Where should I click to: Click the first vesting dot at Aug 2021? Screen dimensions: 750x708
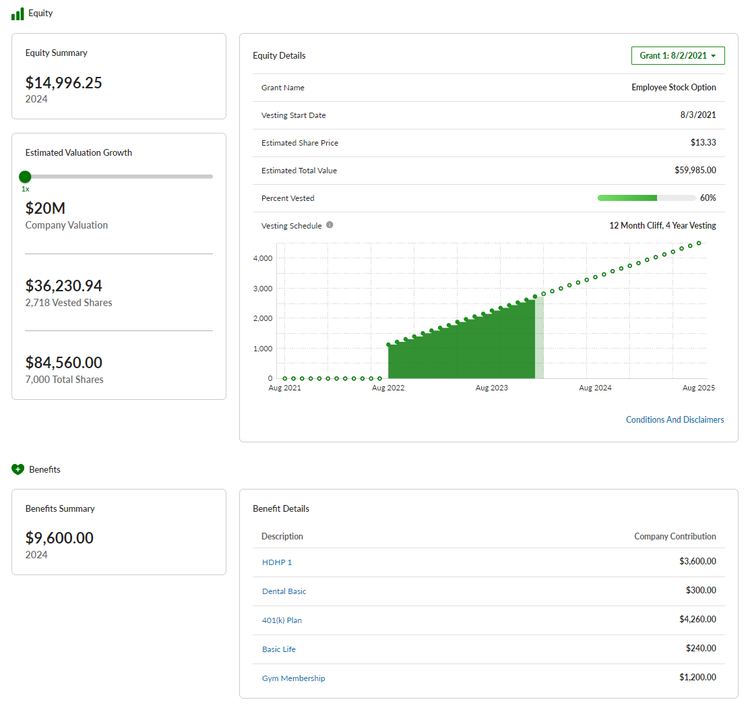click(284, 378)
